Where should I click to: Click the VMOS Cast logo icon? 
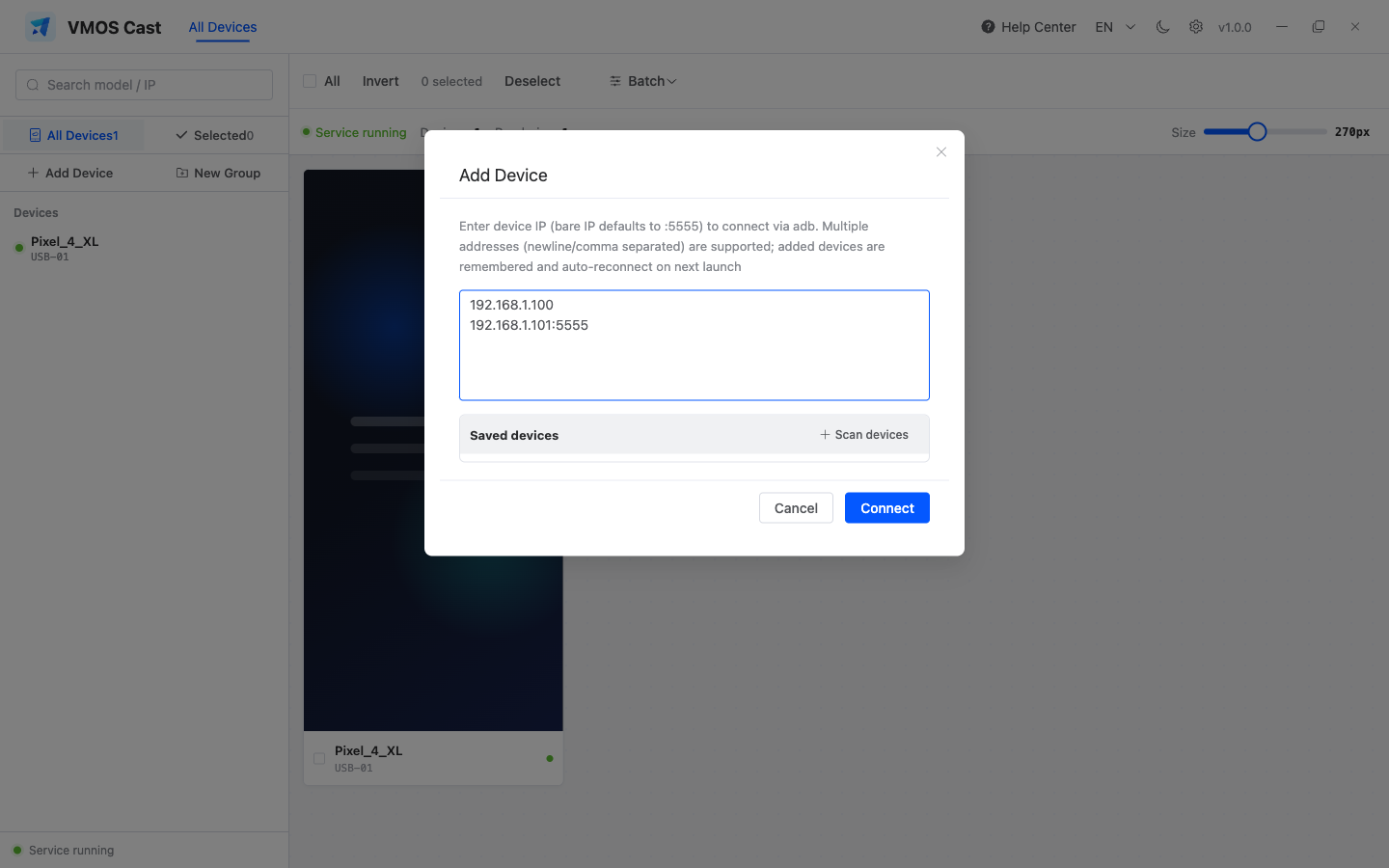40,27
